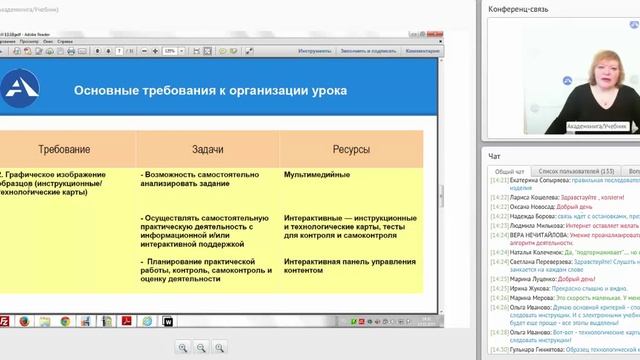Screen dimensions: 640x360
Task: Open the Просмотр menu
Action: click(29, 42)
